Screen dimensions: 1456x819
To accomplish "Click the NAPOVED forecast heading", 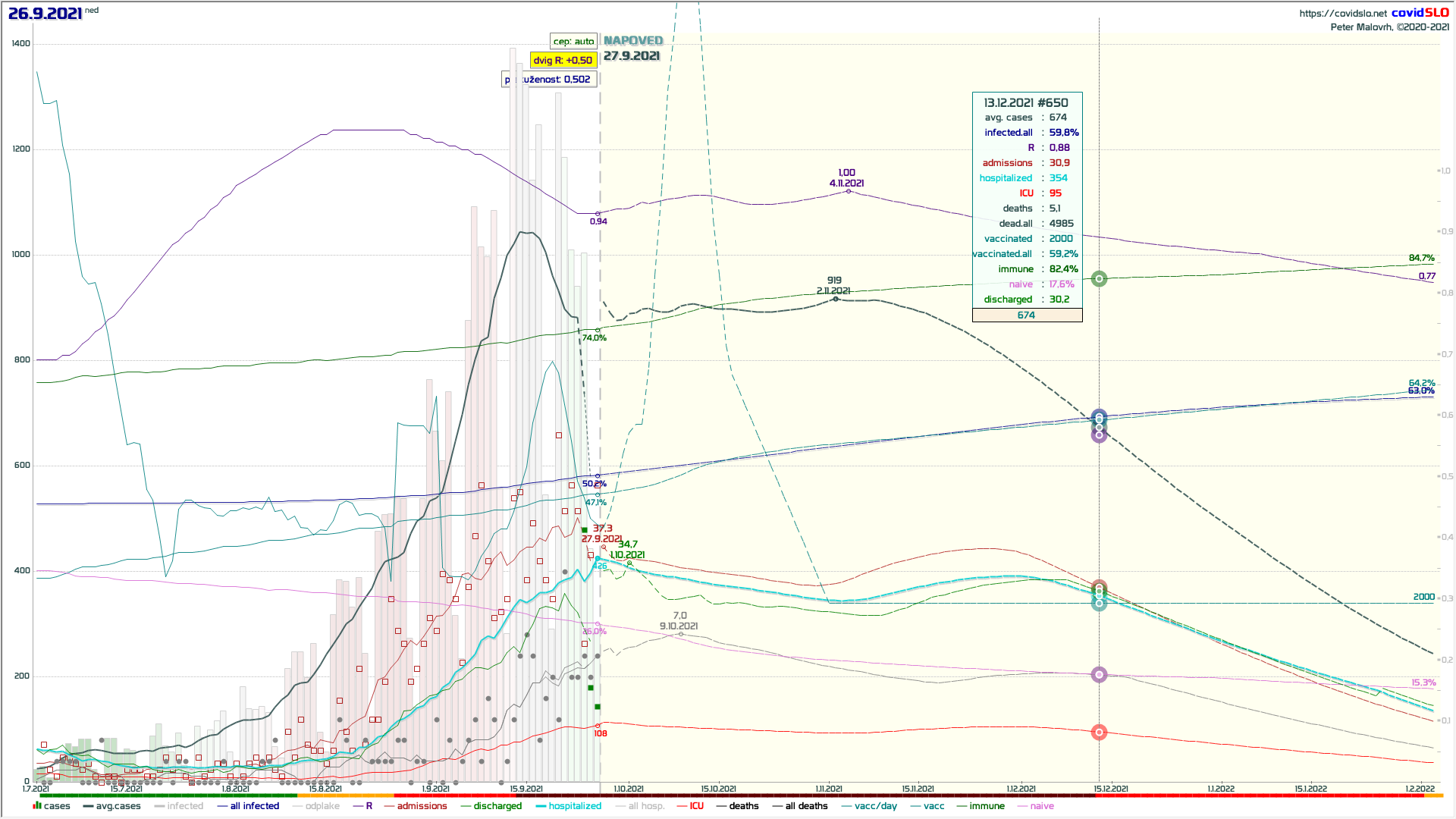I will 633,40.
